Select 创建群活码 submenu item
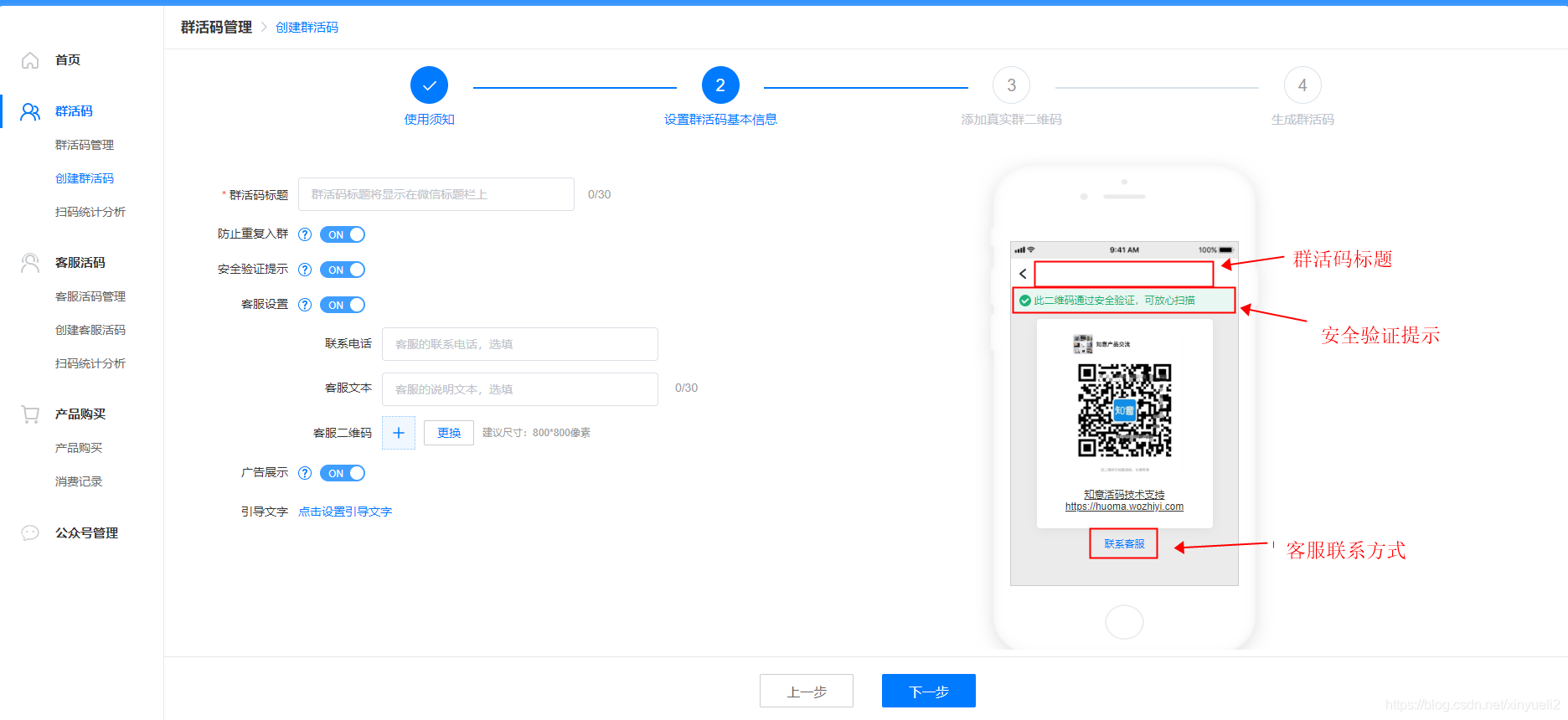 pos(85,178)
